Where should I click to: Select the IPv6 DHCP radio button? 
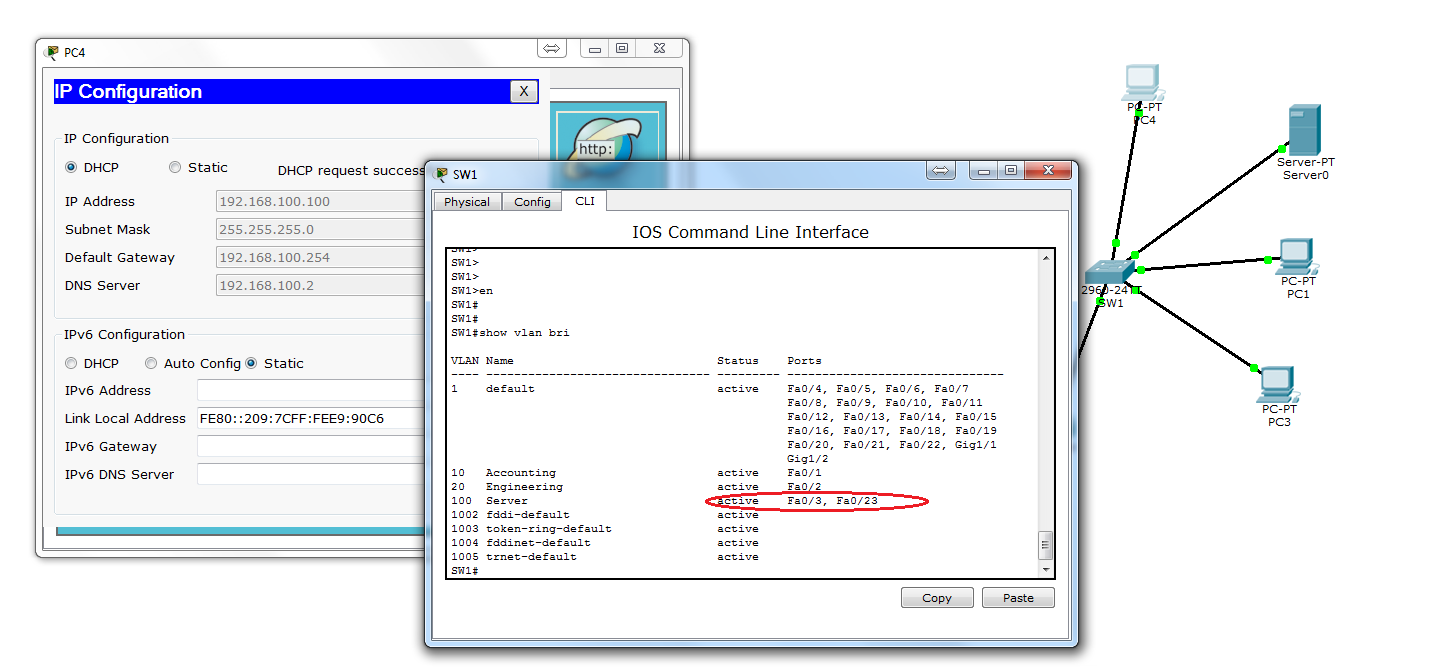click(71, 363)
